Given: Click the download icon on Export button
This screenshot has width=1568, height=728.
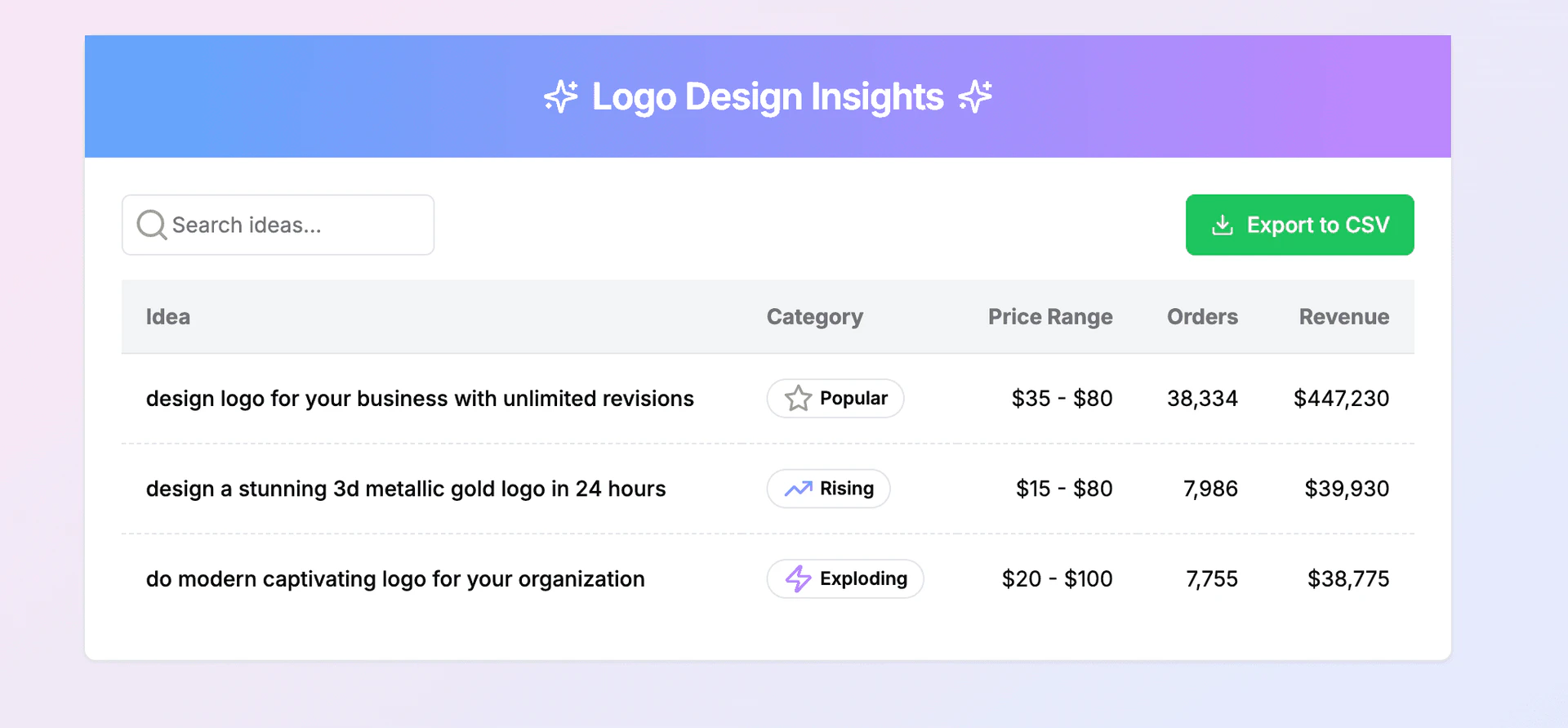Looking at the screenshot, I should (1222, 225).
